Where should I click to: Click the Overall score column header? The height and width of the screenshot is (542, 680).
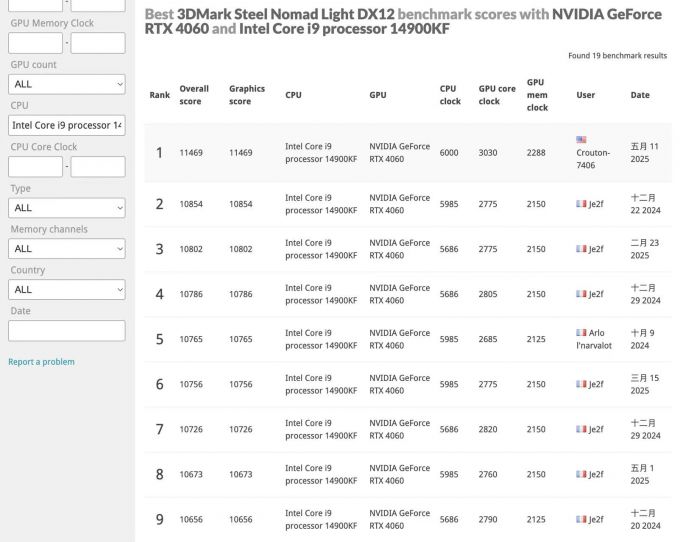(194, 95)
